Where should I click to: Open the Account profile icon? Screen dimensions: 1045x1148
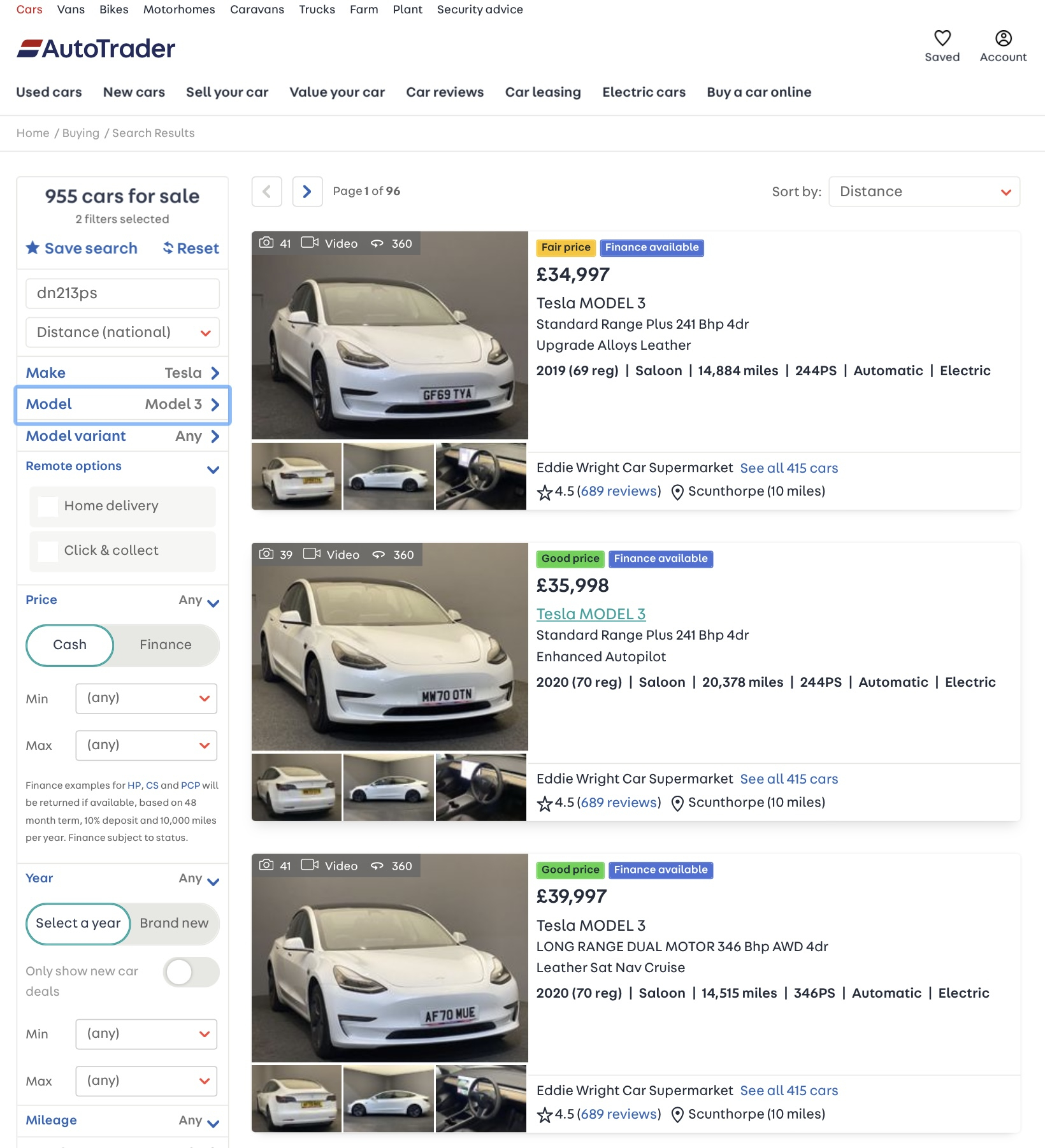pos(1003,38)
